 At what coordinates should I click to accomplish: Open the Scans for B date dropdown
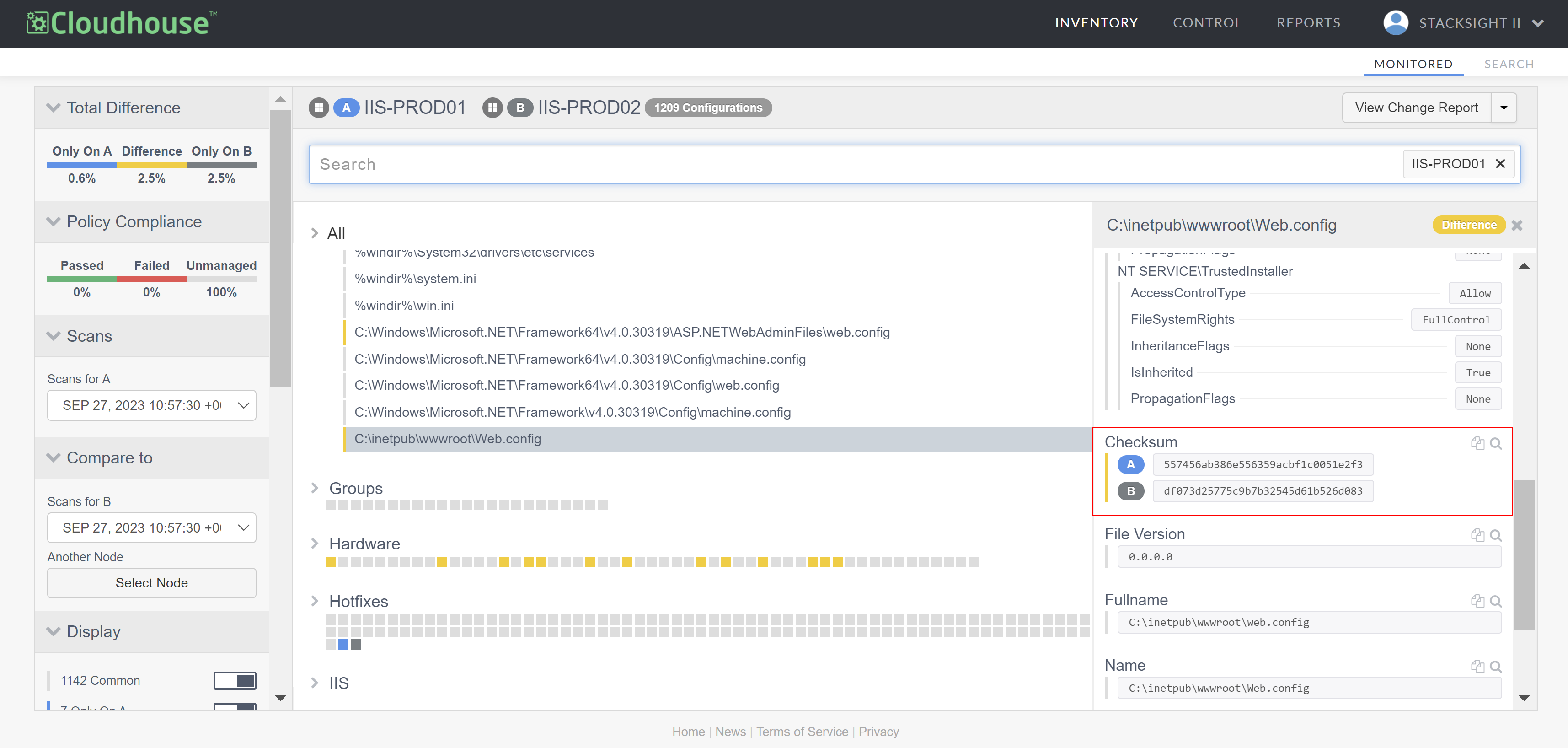tap(151, 527)
